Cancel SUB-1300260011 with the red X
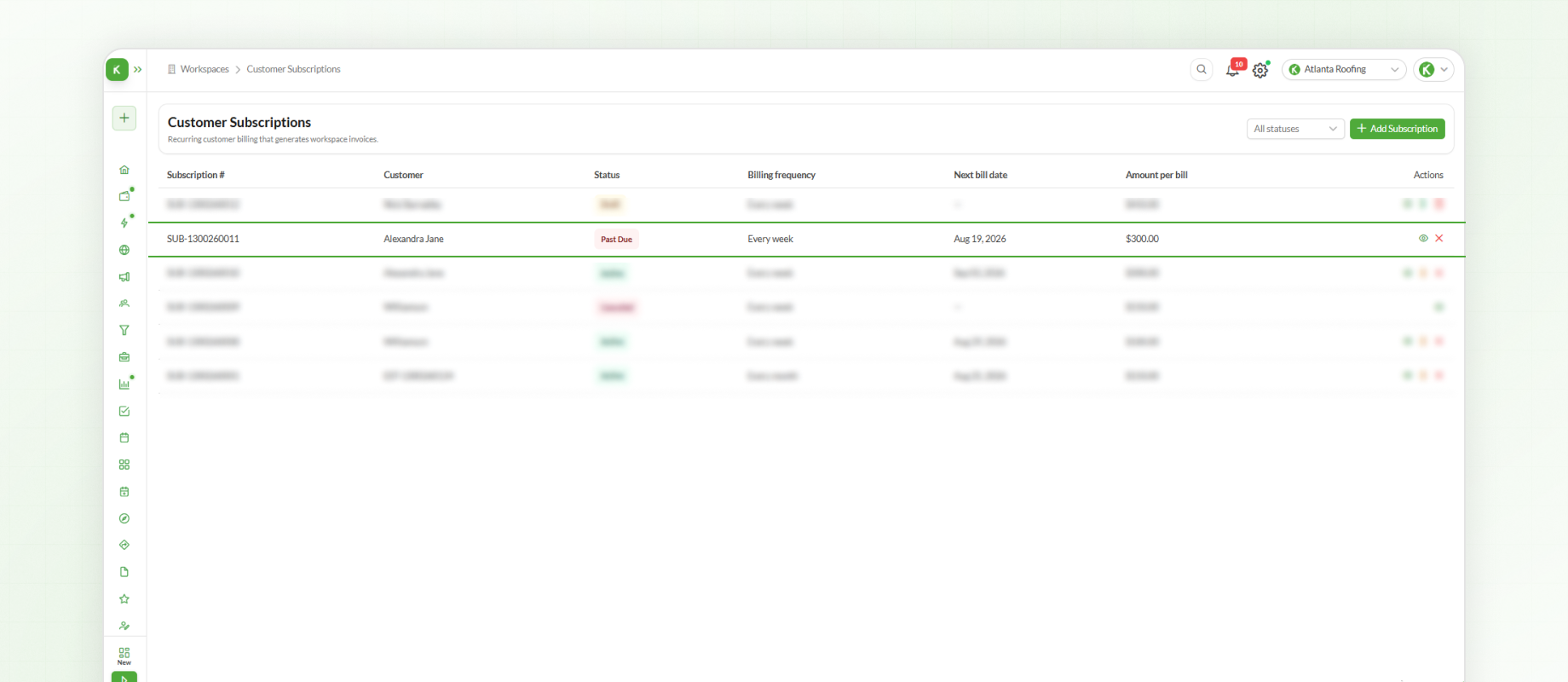 [1439, 239]
